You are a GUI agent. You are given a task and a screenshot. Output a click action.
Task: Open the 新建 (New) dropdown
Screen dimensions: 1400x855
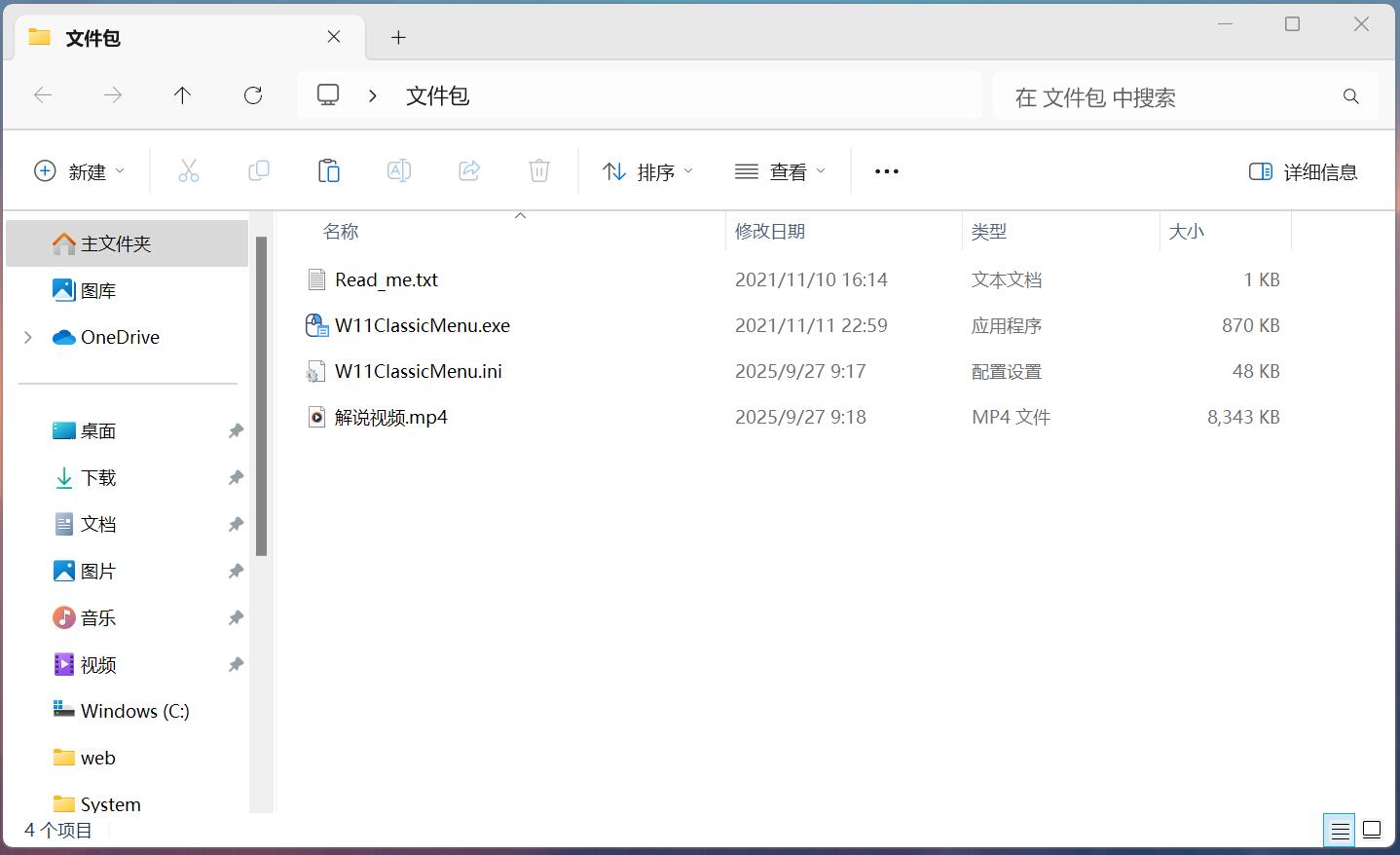click(x=79, y=171)
